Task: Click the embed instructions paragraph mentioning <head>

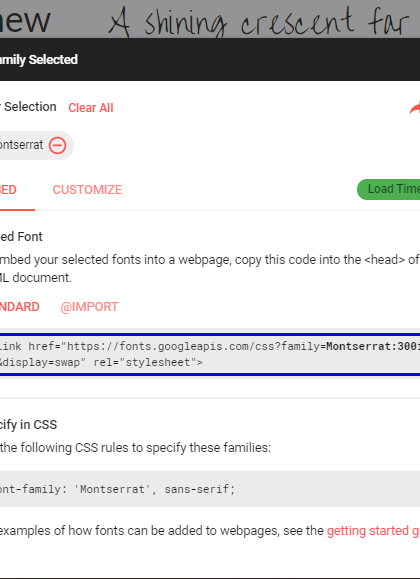Action: click(x=210, y=268)
